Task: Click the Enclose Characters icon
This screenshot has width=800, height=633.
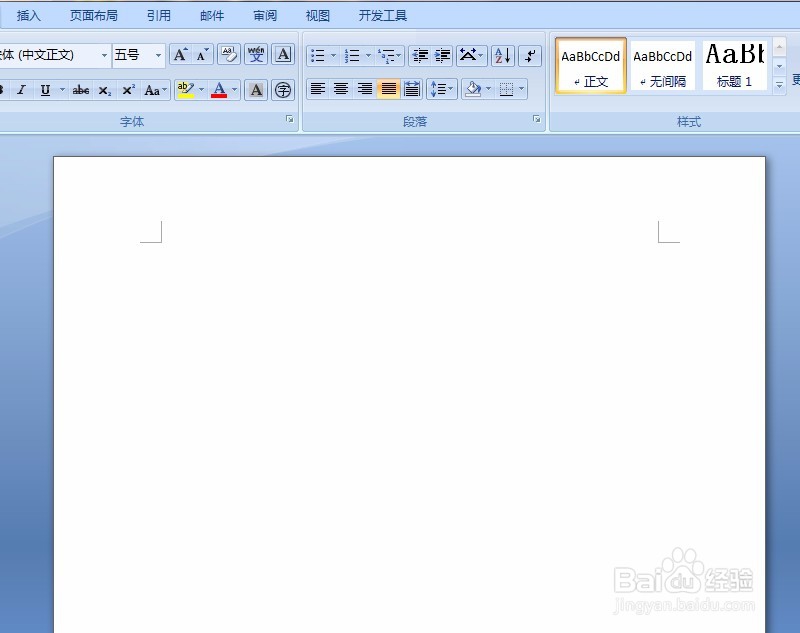Action: tap(282, 90)
